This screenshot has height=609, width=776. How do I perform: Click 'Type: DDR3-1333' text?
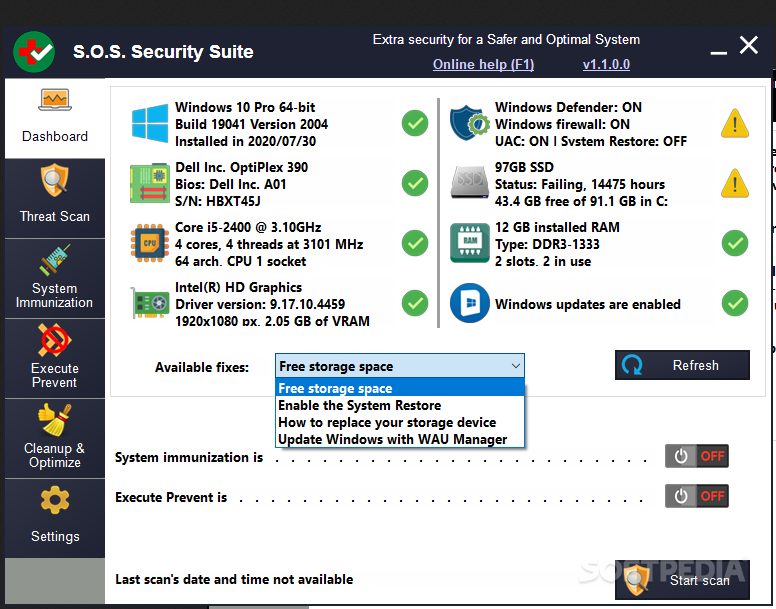tap(547, 244)
